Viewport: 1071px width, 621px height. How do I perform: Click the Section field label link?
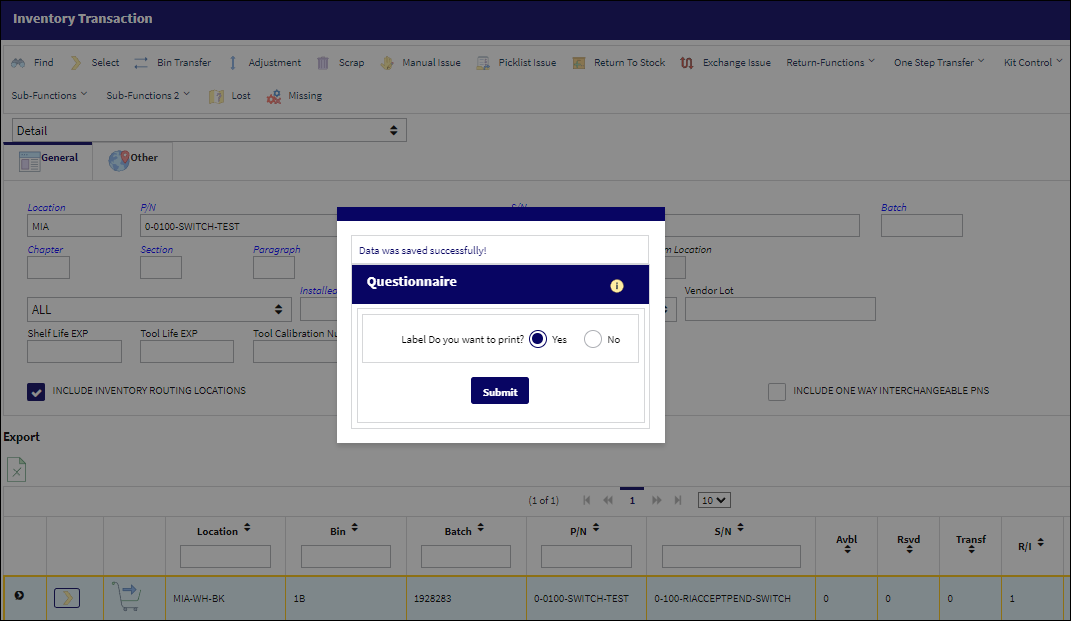(156, 249)
